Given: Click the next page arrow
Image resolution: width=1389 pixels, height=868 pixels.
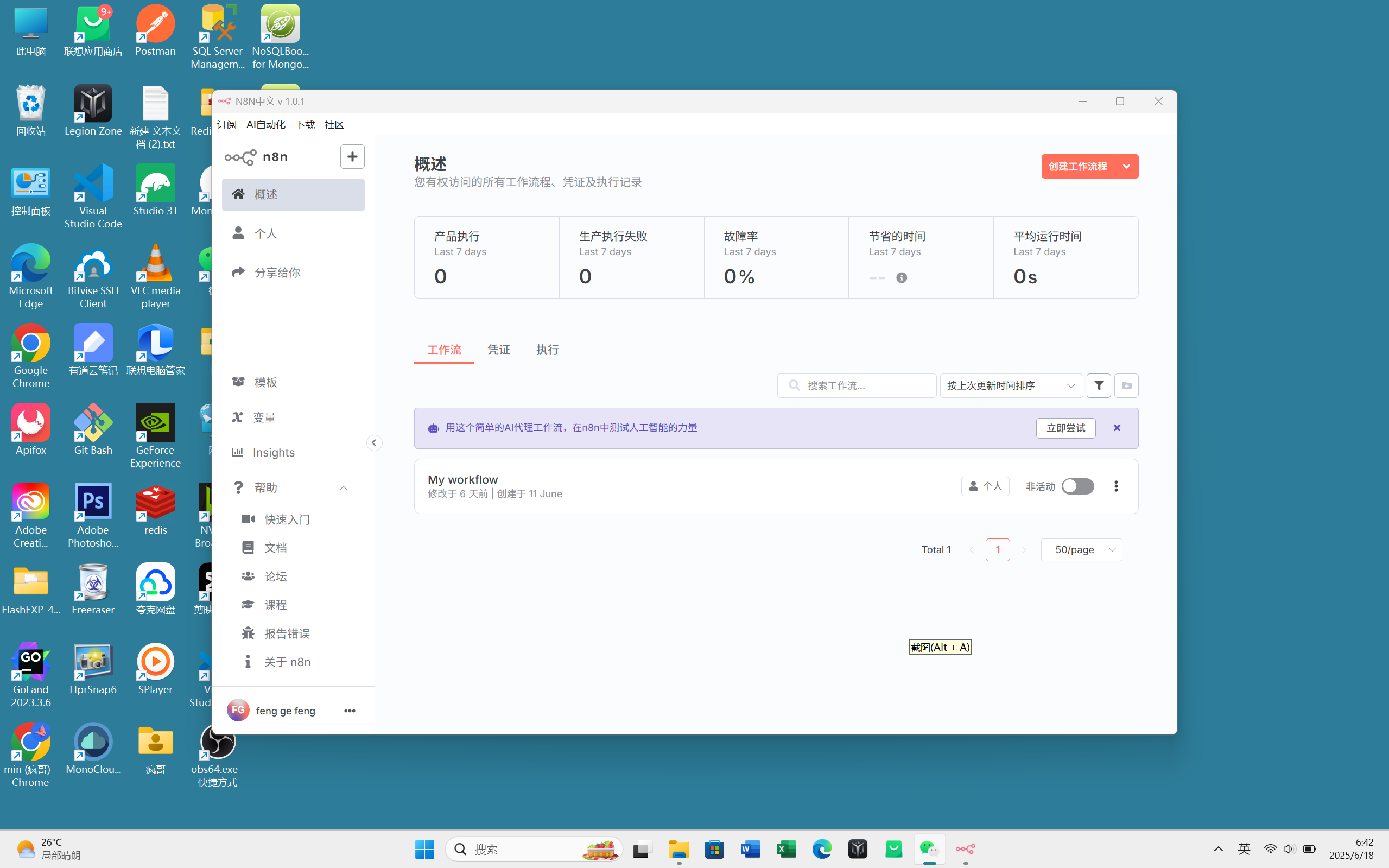Looking at the screenshot, I should click(x=1024, y=549).
